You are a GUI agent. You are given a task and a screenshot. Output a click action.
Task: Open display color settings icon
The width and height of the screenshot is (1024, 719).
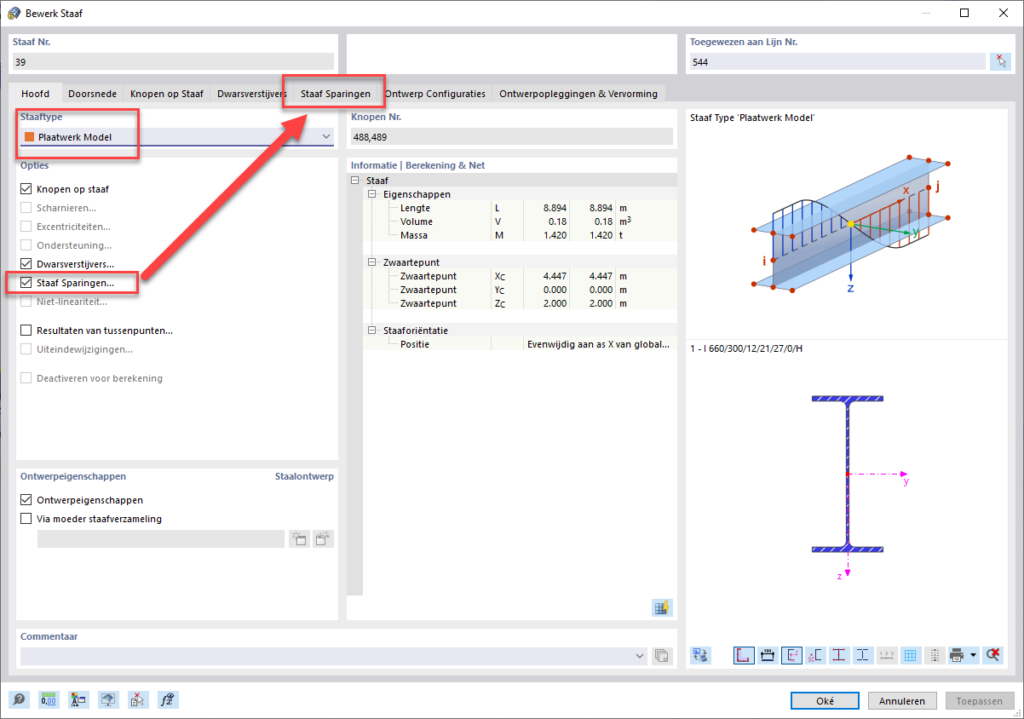pos(78,700)
